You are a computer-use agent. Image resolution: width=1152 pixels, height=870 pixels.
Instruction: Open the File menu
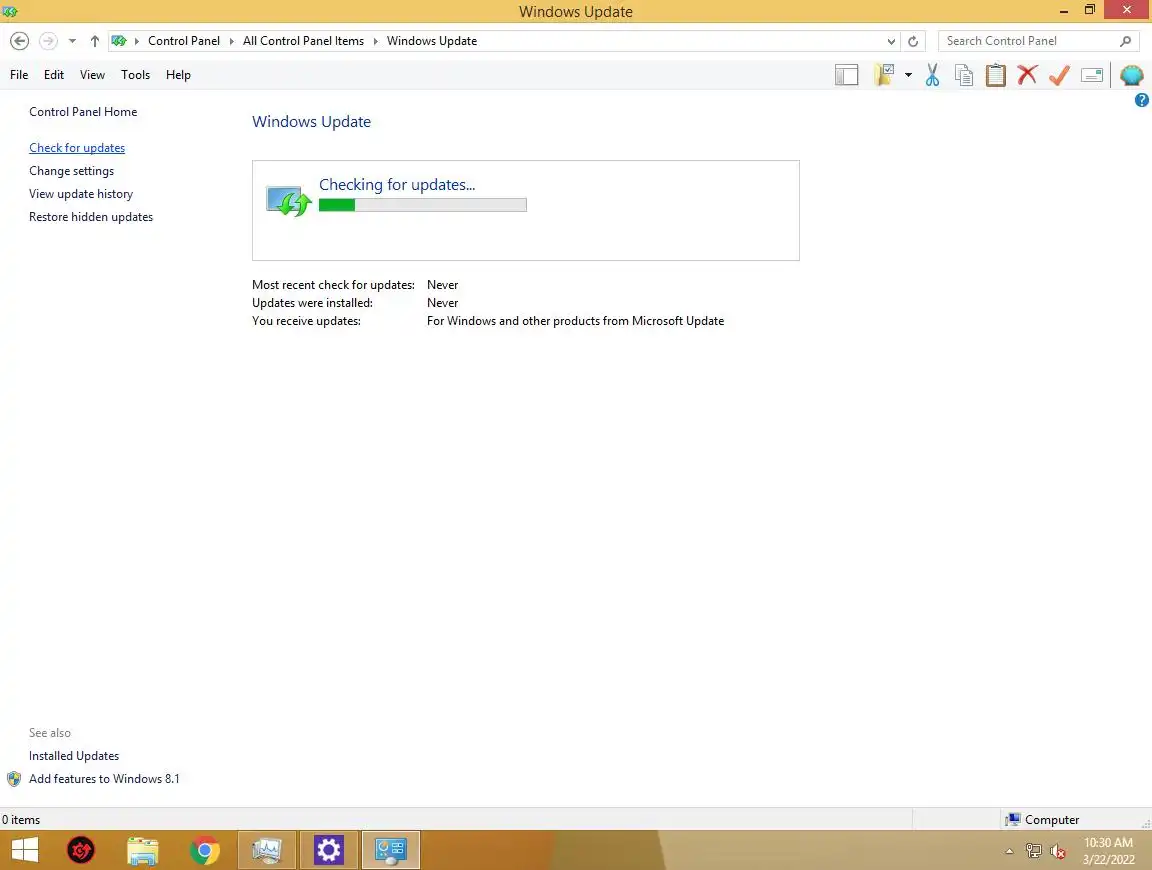[x=19, y=75]
